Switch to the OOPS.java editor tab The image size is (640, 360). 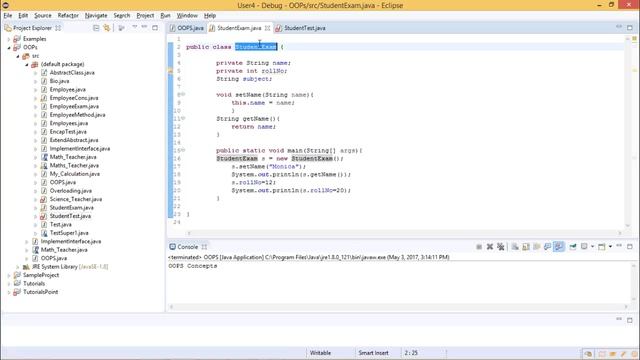187,28
